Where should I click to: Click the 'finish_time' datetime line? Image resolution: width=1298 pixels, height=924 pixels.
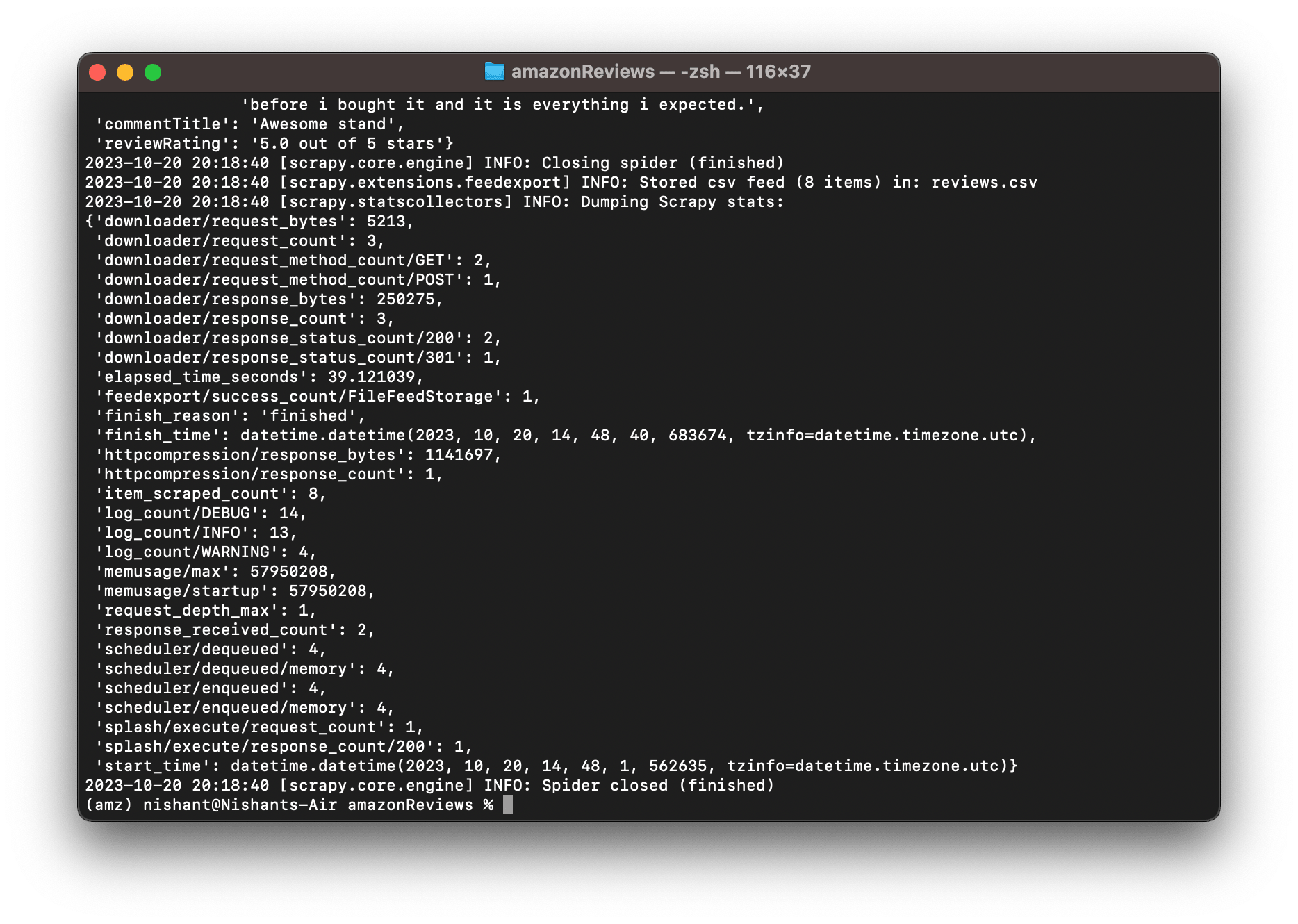coord(566,436)
